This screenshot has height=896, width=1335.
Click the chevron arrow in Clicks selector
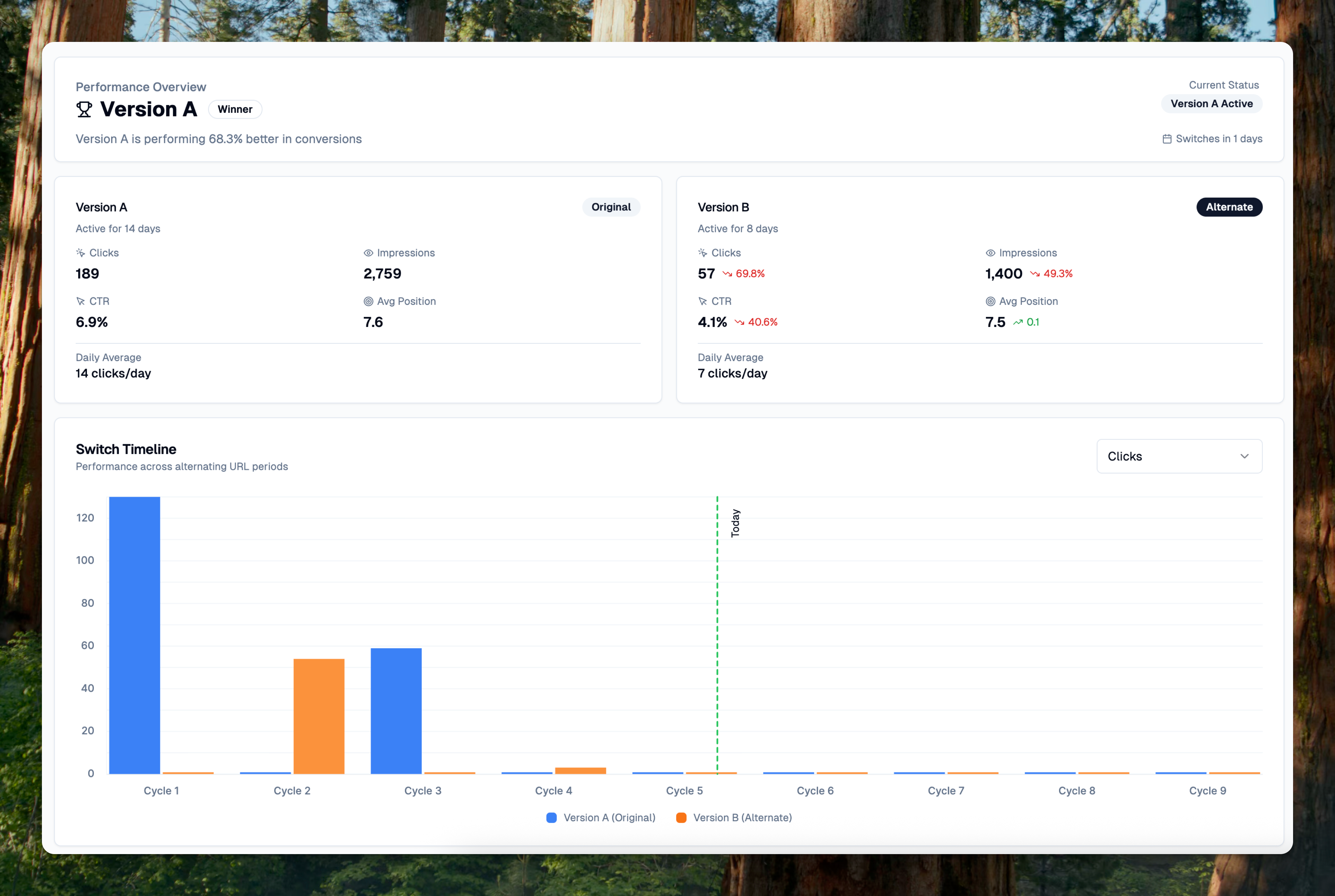(x=1244, y=456)
